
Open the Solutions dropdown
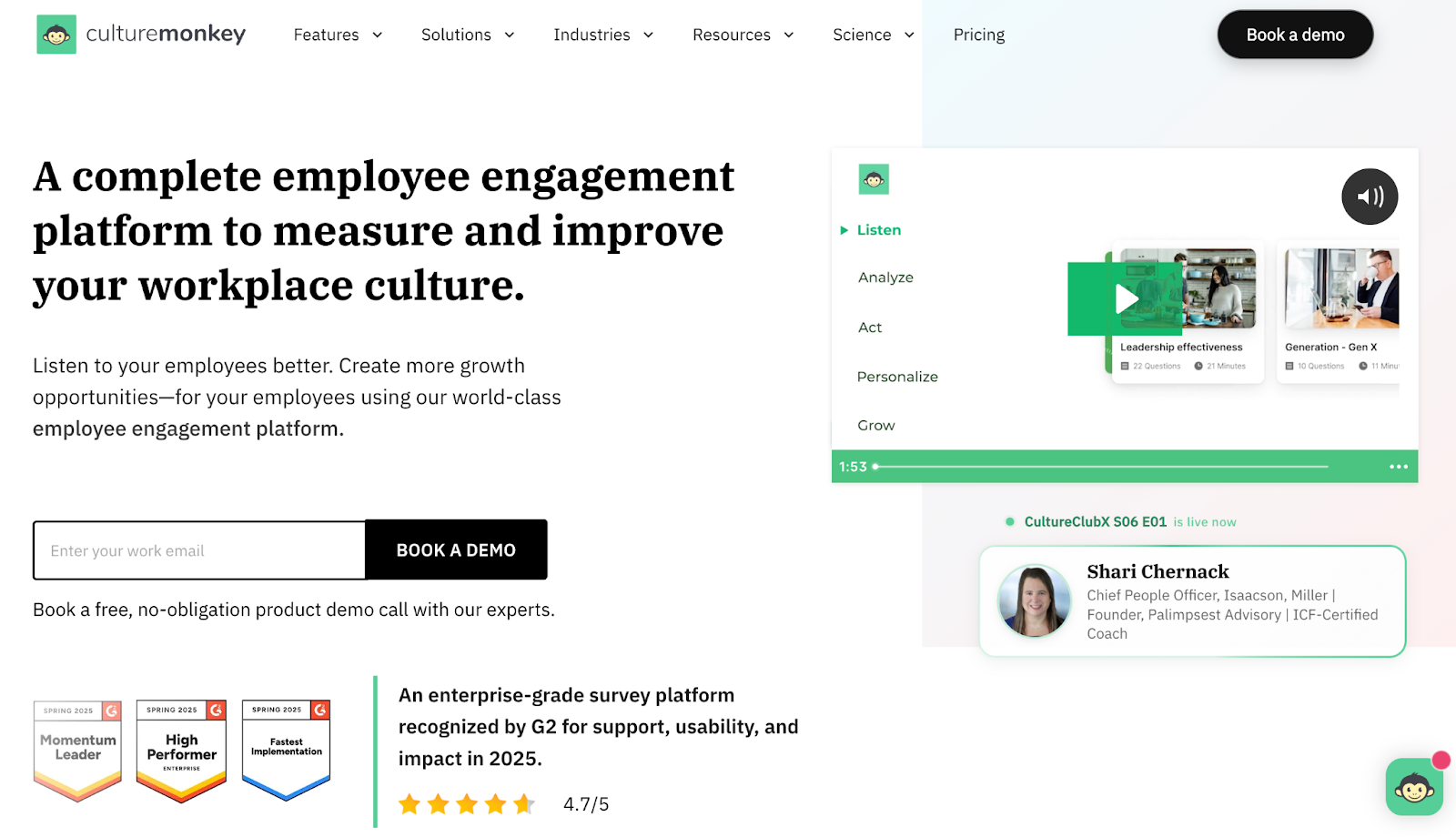(x=468, y=35)
